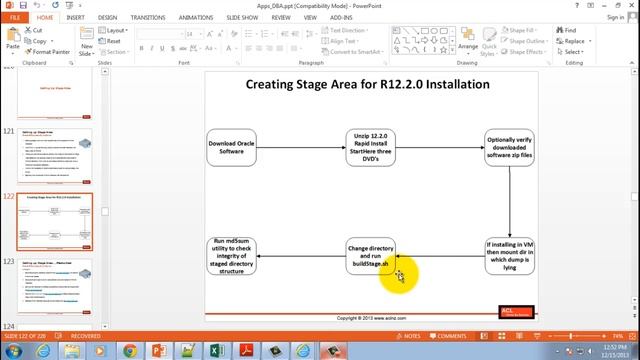Collapse the ribbon with the caret
Viewport: 640px width, 360px height.
pos(632,62)
